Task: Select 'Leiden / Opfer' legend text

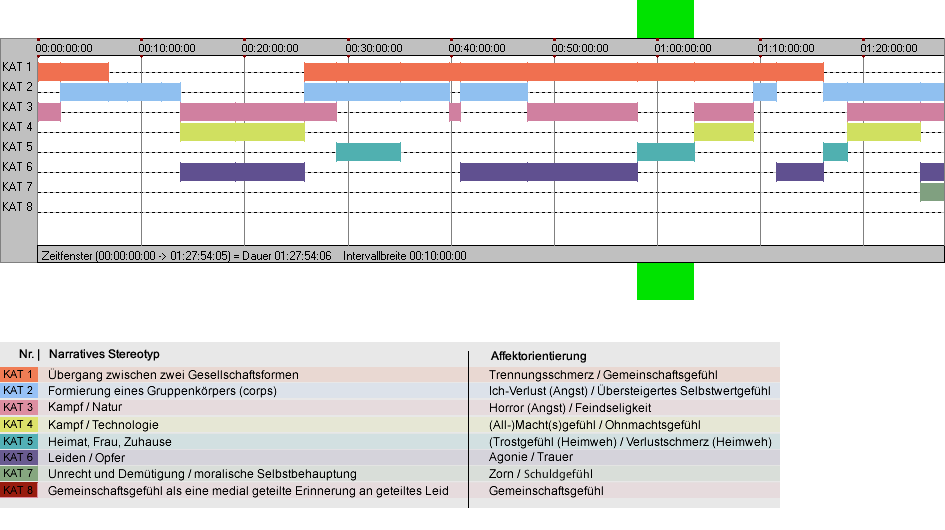Action: [87, 458]
